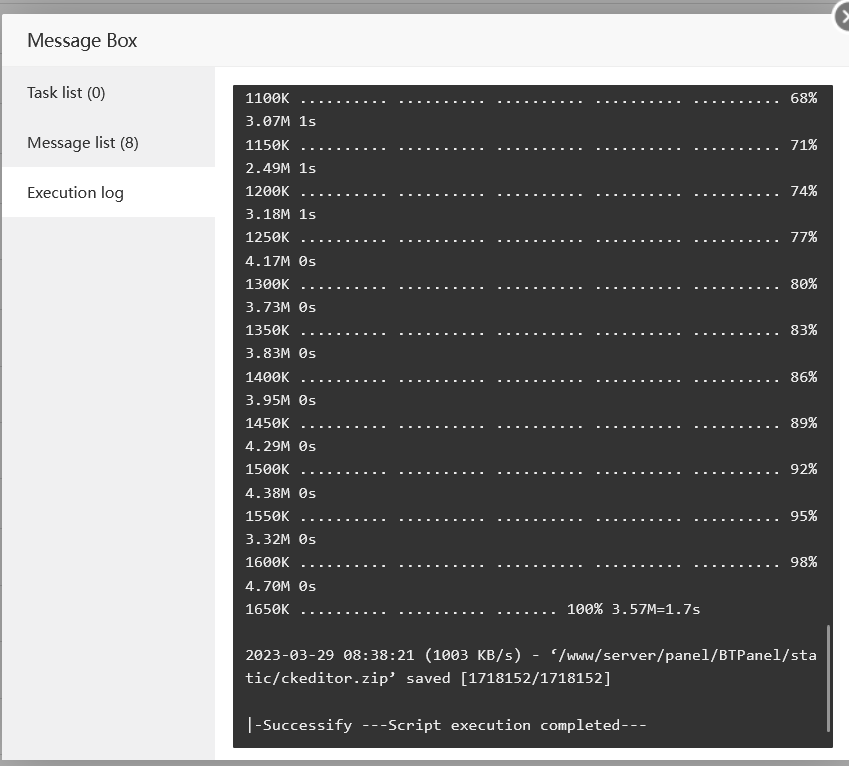This screenshot has width=849, height=766.
Task: Click the 98% progress value
Action: (805, 562)
